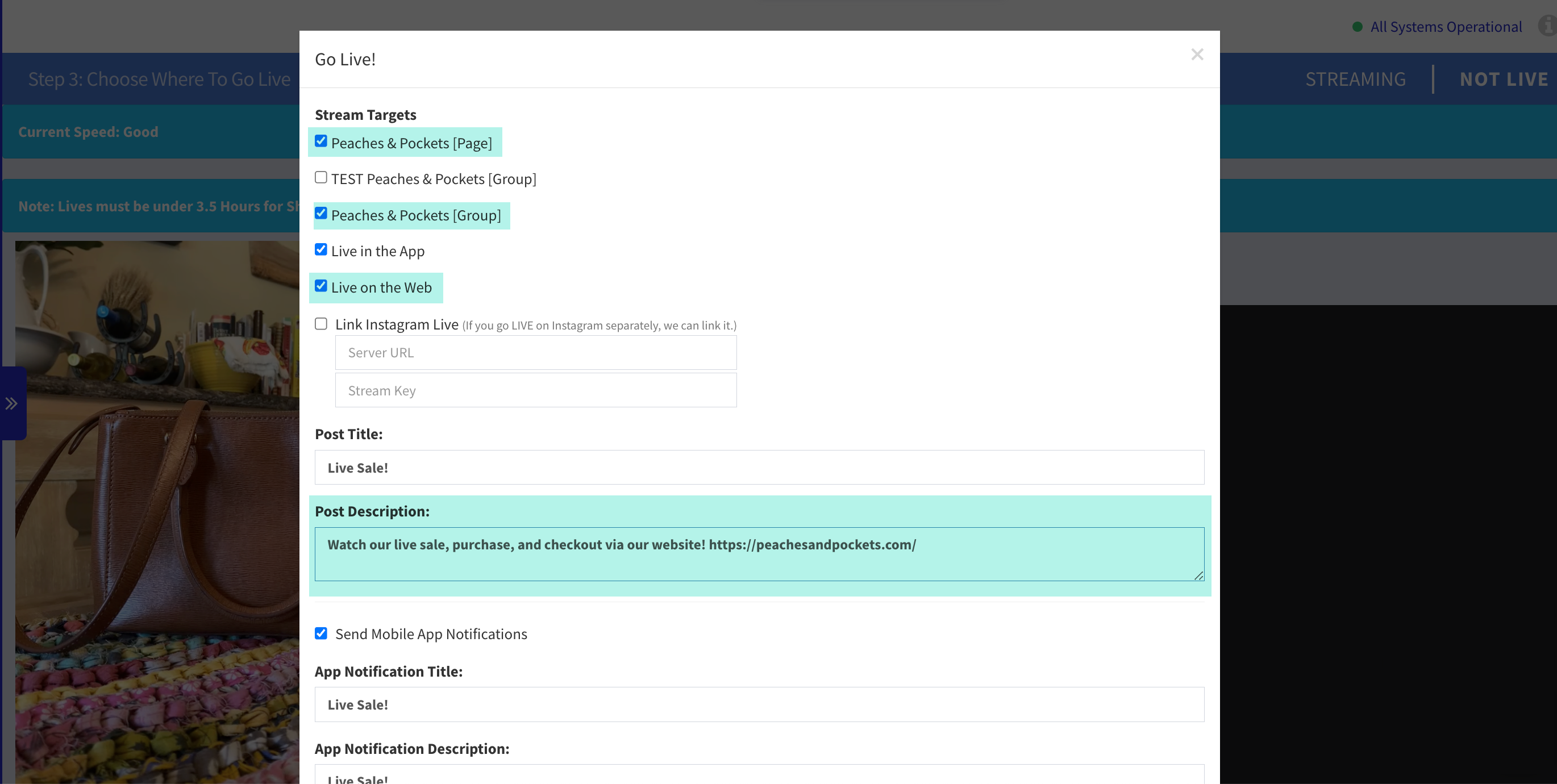Edit the Post Title field
Viewport: 1557px width, 784px height.
[759, 467]
